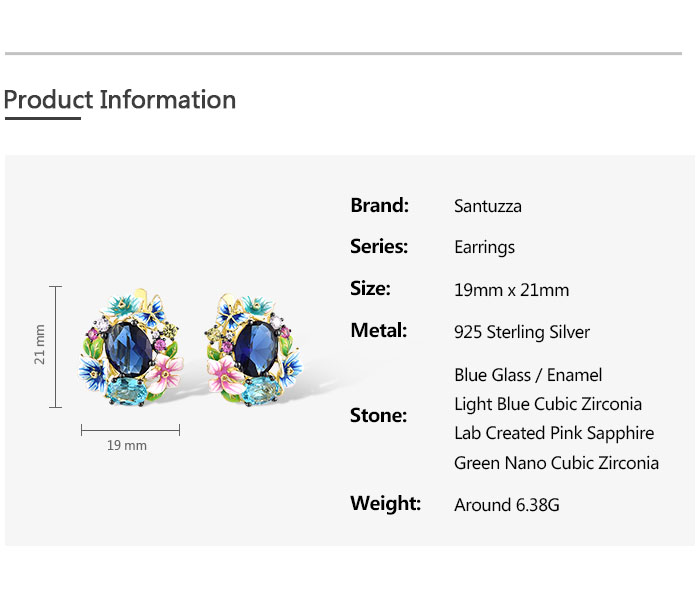Select the Green Nano Cubic Zirconia line
Screen dimensions: 700x596
click(x=556, y=463)
